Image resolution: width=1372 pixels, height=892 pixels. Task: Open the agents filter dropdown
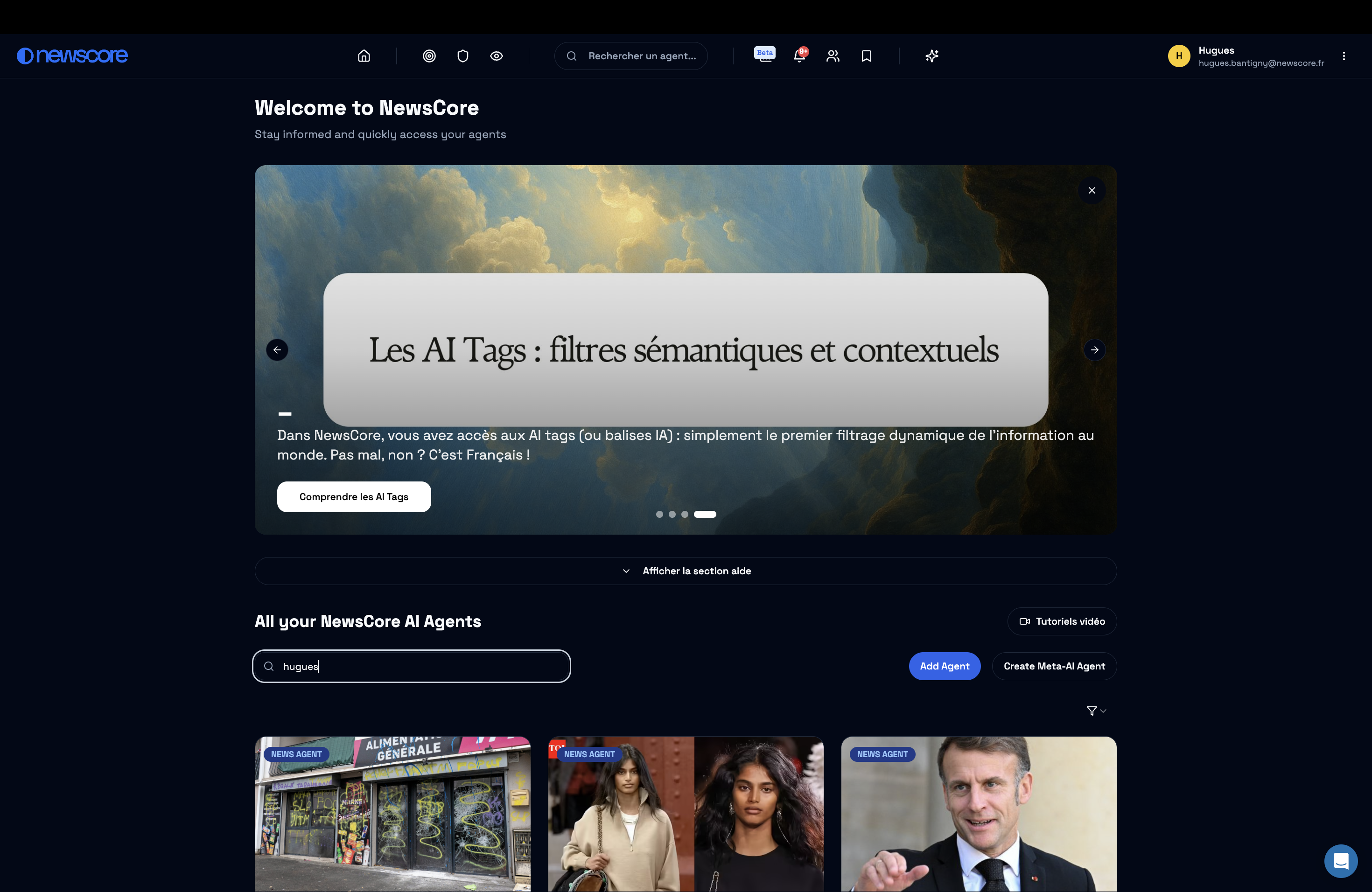point(1096,711)
